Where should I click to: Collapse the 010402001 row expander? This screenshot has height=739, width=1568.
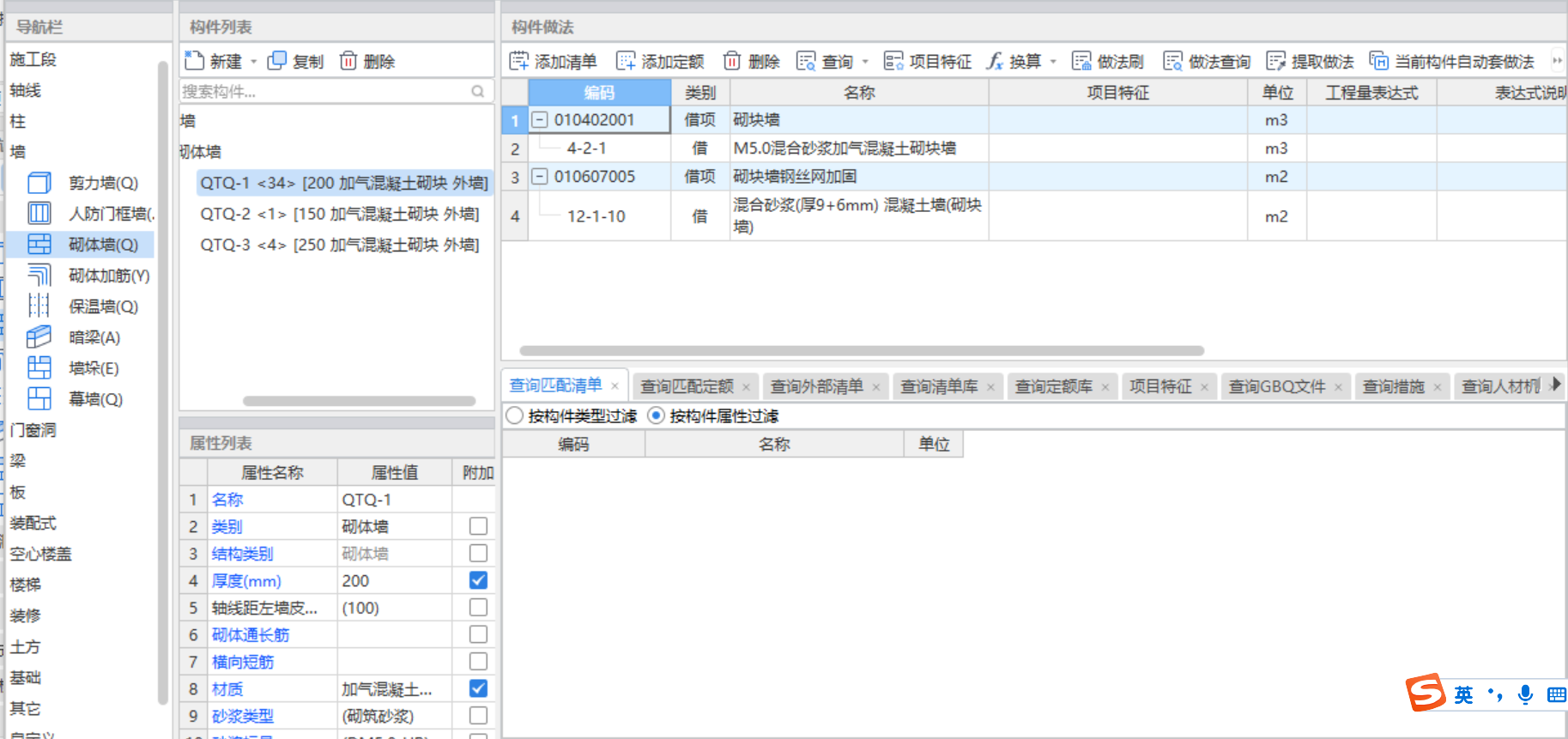[x=540, y=120]
